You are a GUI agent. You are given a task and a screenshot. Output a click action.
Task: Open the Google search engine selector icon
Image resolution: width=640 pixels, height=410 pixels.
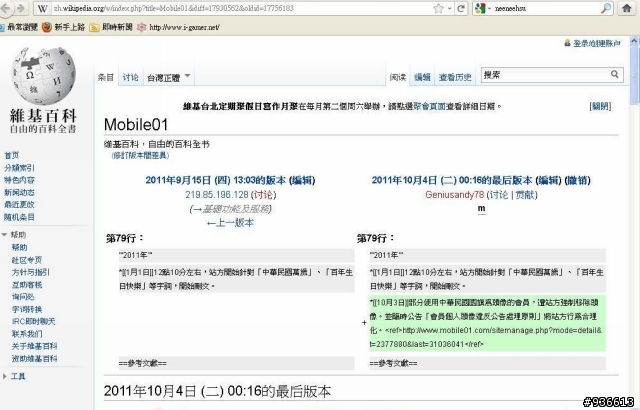pos(480,8)
